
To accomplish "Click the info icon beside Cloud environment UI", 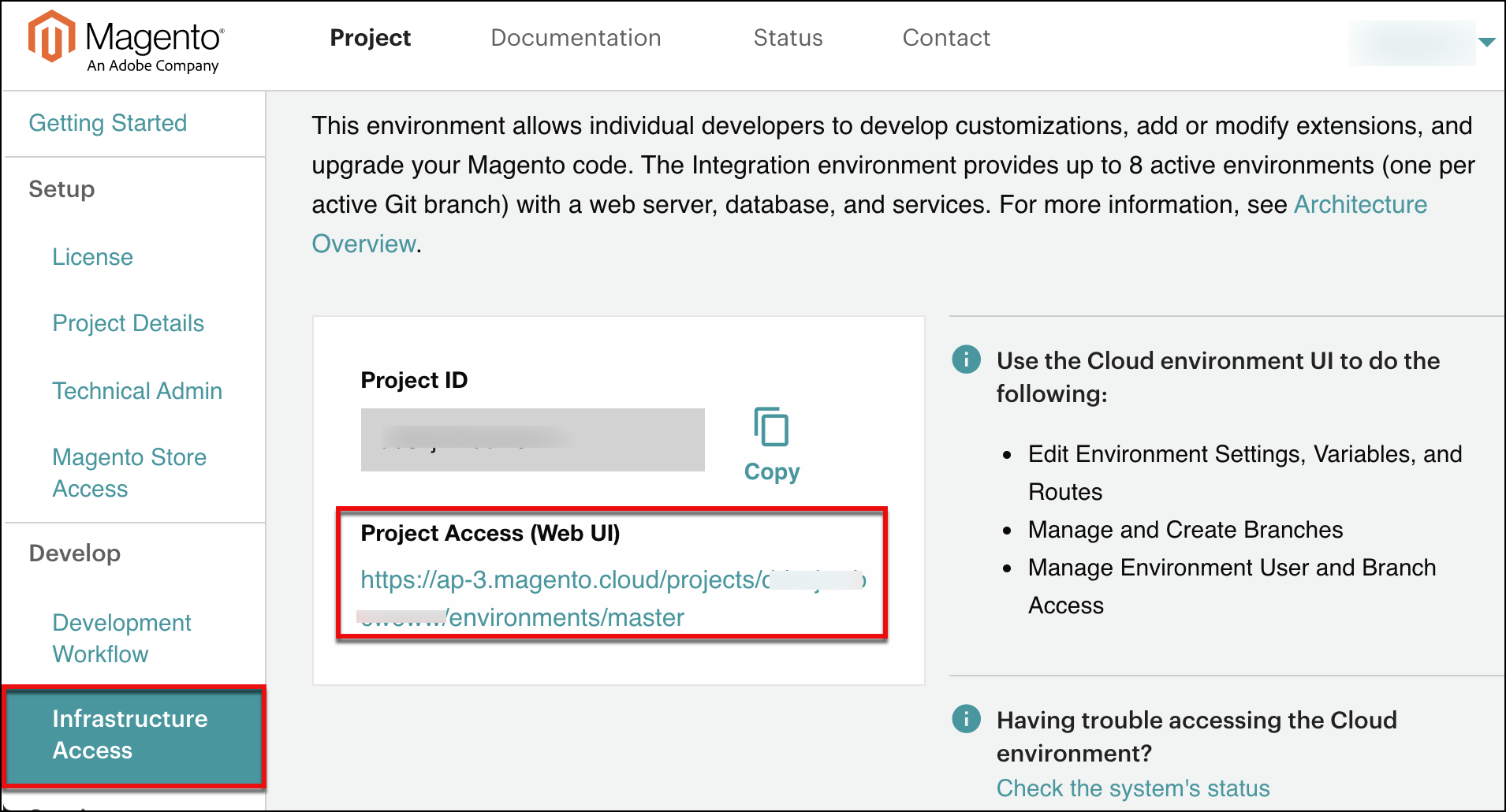I will (966, 359).
